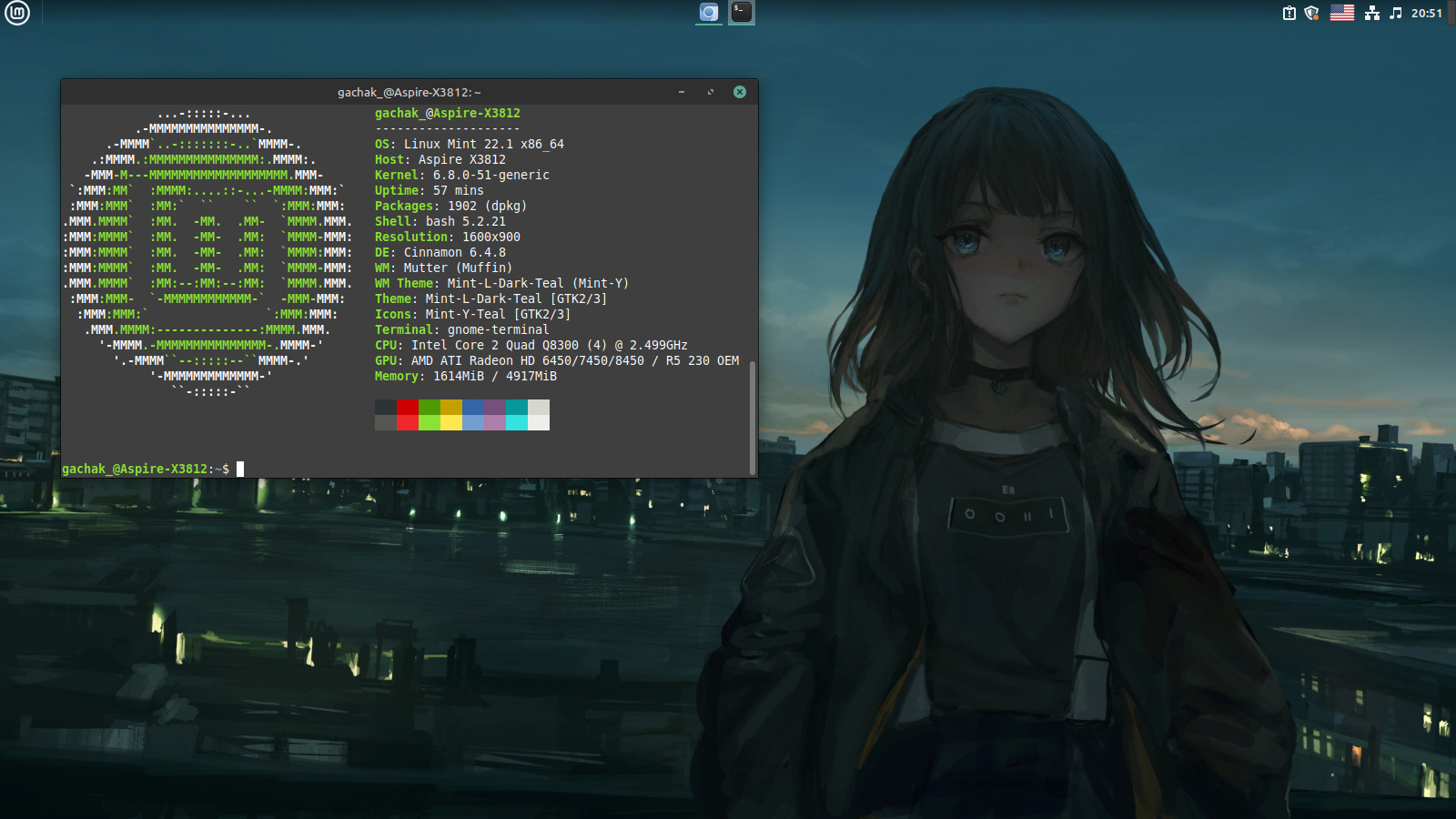The width and height of the screenshot is (1456, 819).
Task: Click the 'Uptime: 57 mins' line
Action: [430, 190]
